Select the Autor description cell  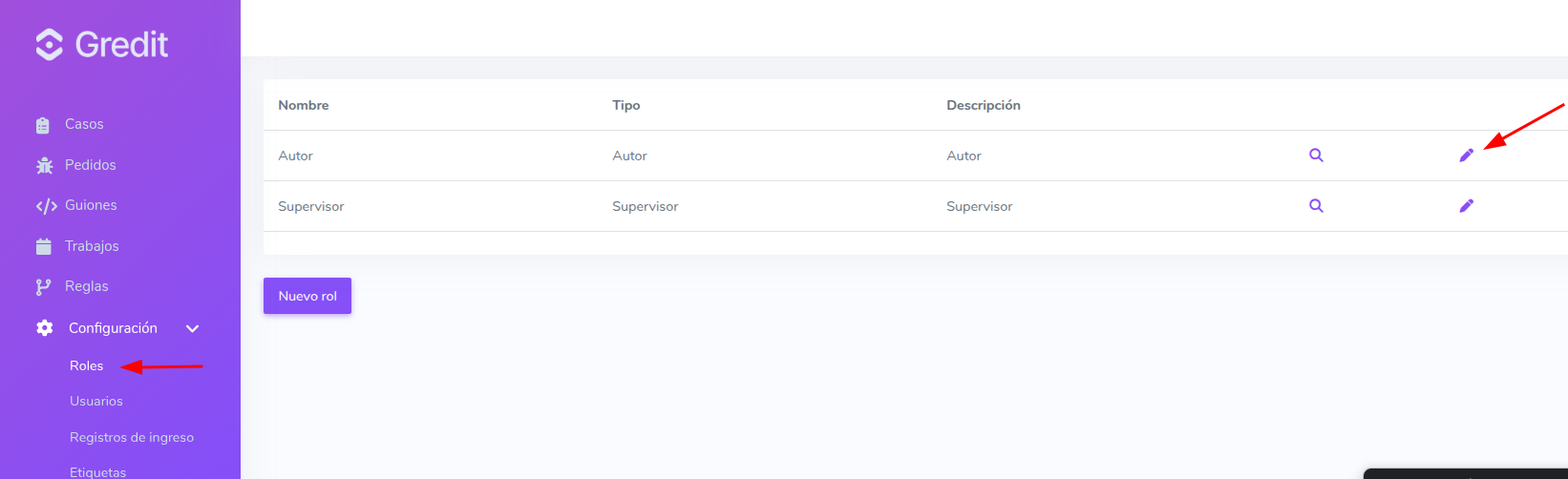[964, 156]
